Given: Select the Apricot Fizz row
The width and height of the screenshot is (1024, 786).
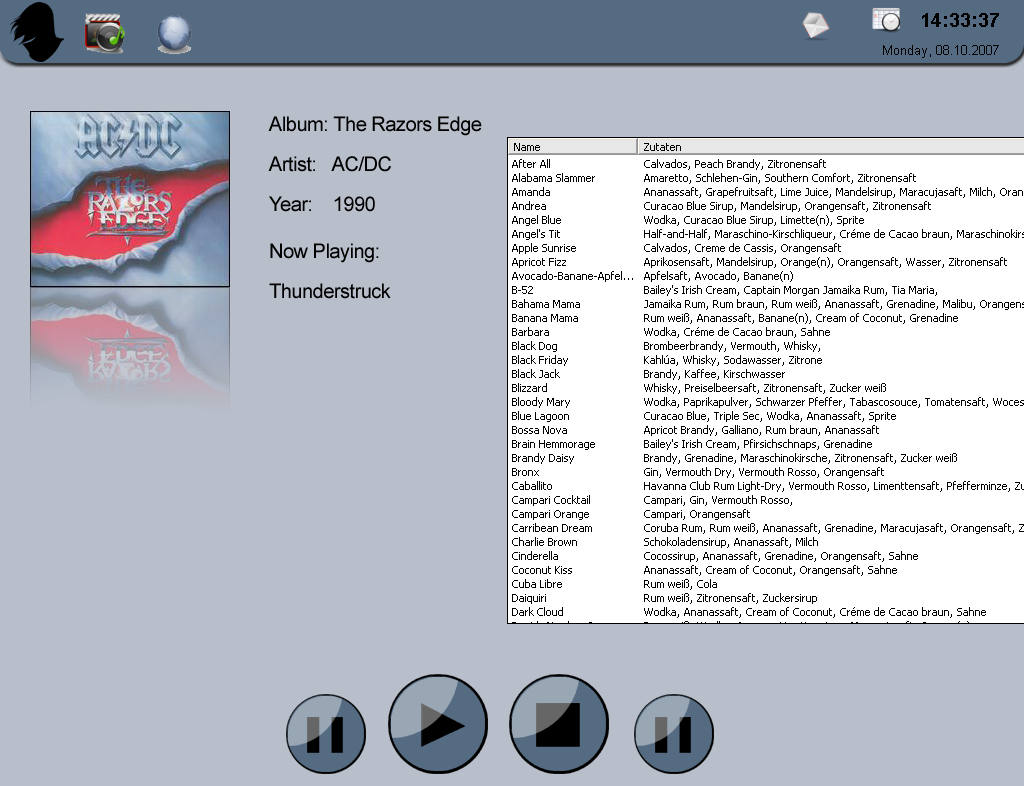Looking at the screenshot, I should 766,262.
